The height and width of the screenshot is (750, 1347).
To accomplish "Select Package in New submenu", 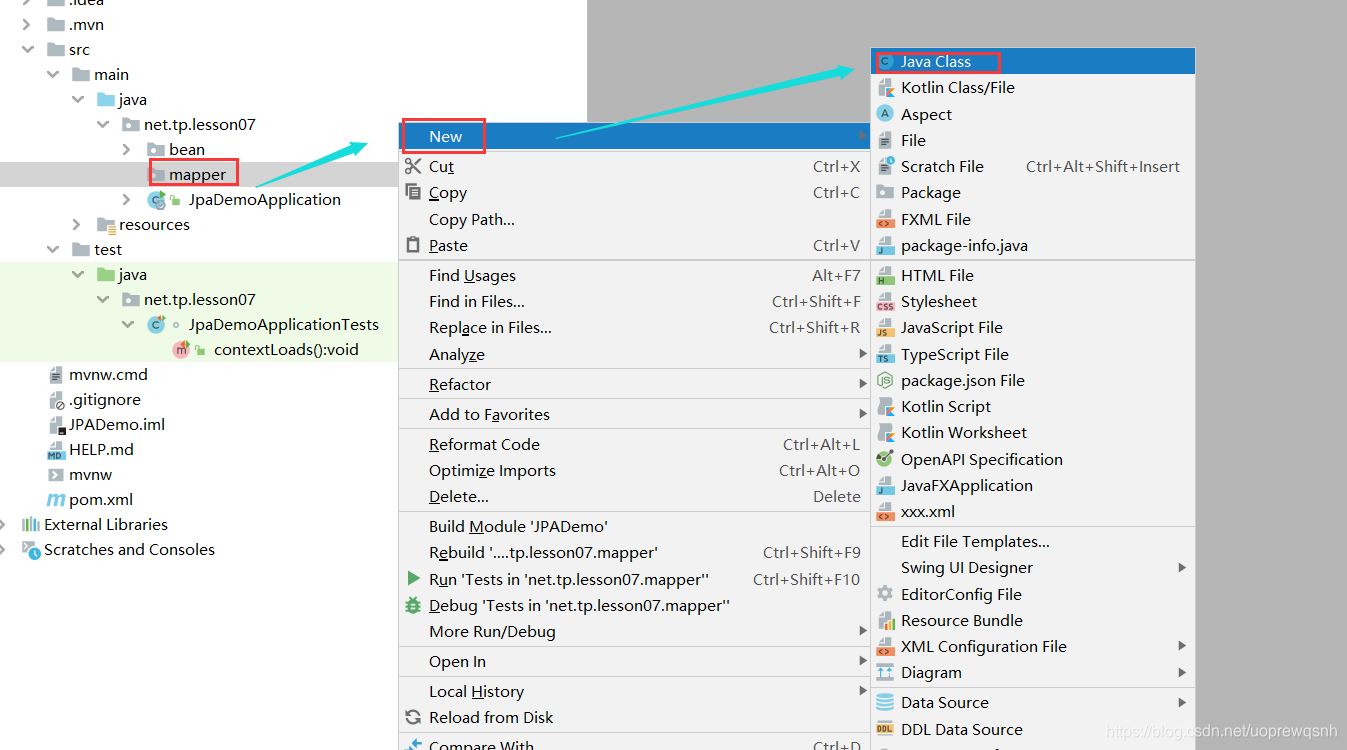I will (x=1033, y=192).
